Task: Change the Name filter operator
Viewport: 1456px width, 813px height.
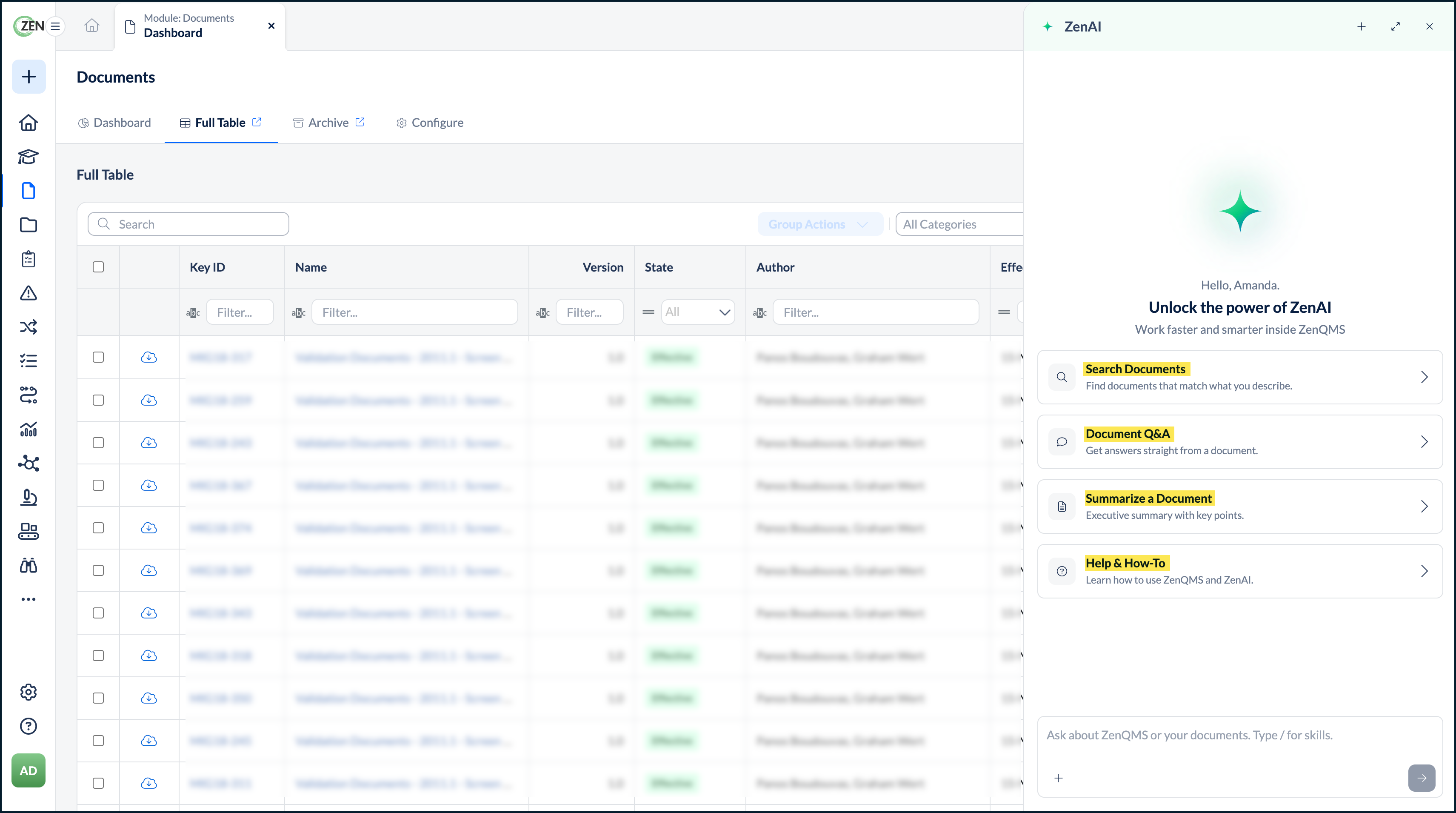Action: point(298,313)
